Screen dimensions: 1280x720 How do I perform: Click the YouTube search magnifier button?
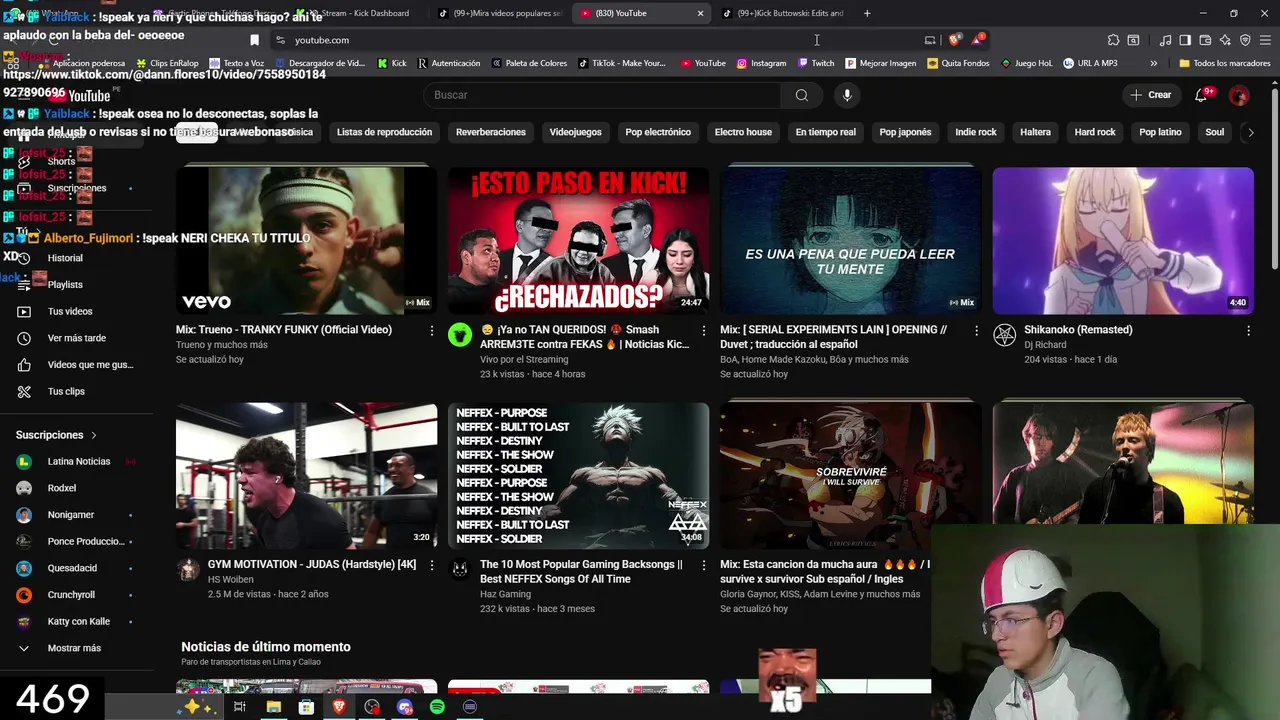pyautogui.click(x=802, y=95)
